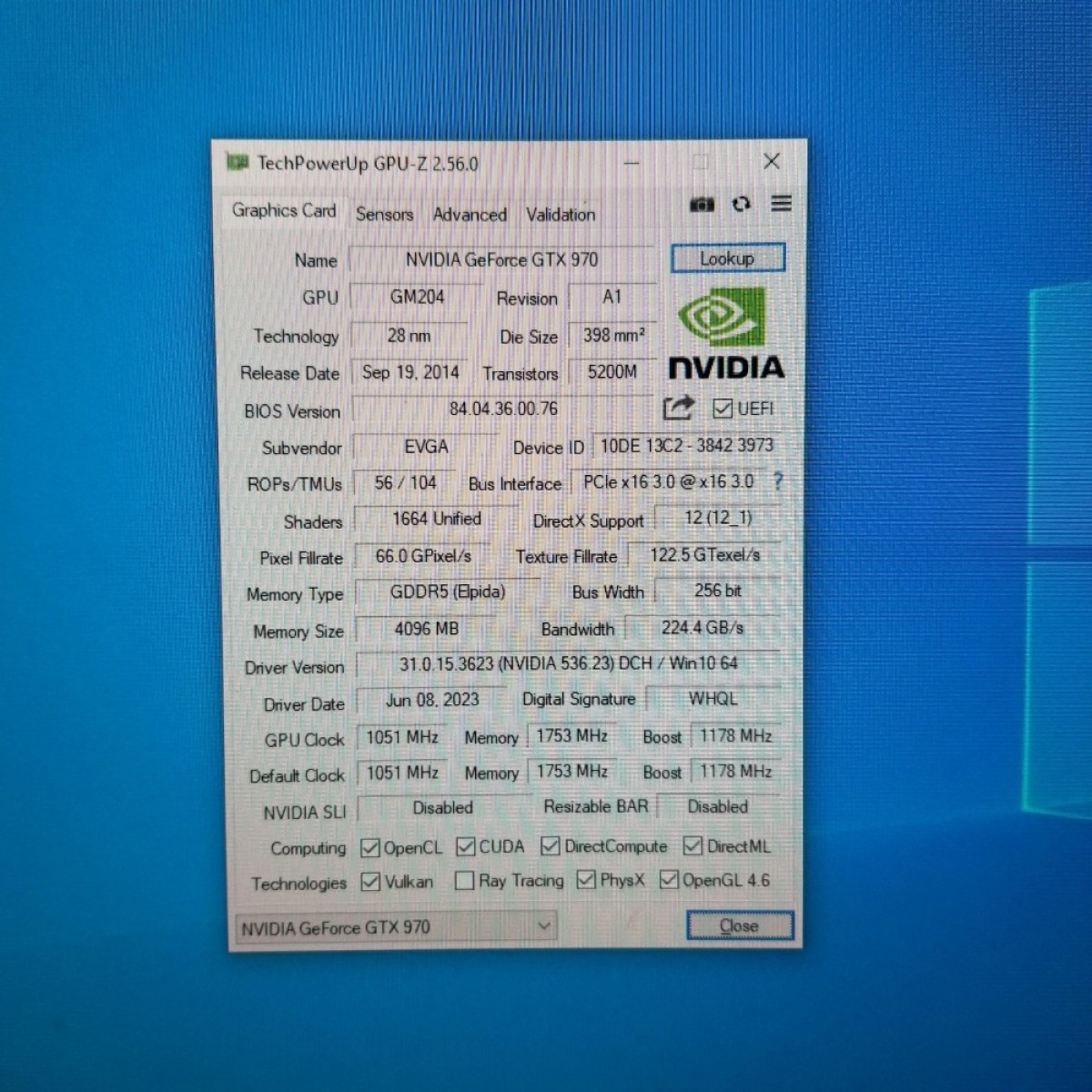Click the Lookup button

[727, 258]
